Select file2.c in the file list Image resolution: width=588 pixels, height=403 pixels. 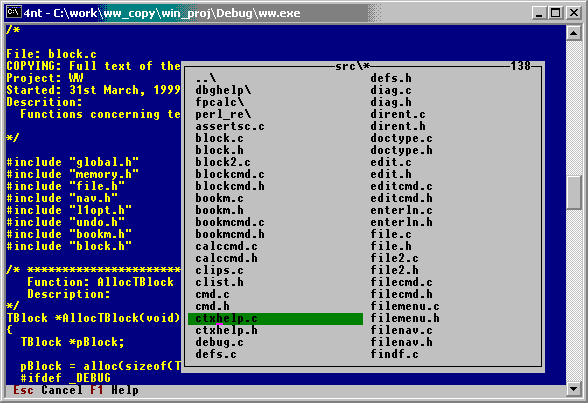pyautogui.click(x=394, y=258)
